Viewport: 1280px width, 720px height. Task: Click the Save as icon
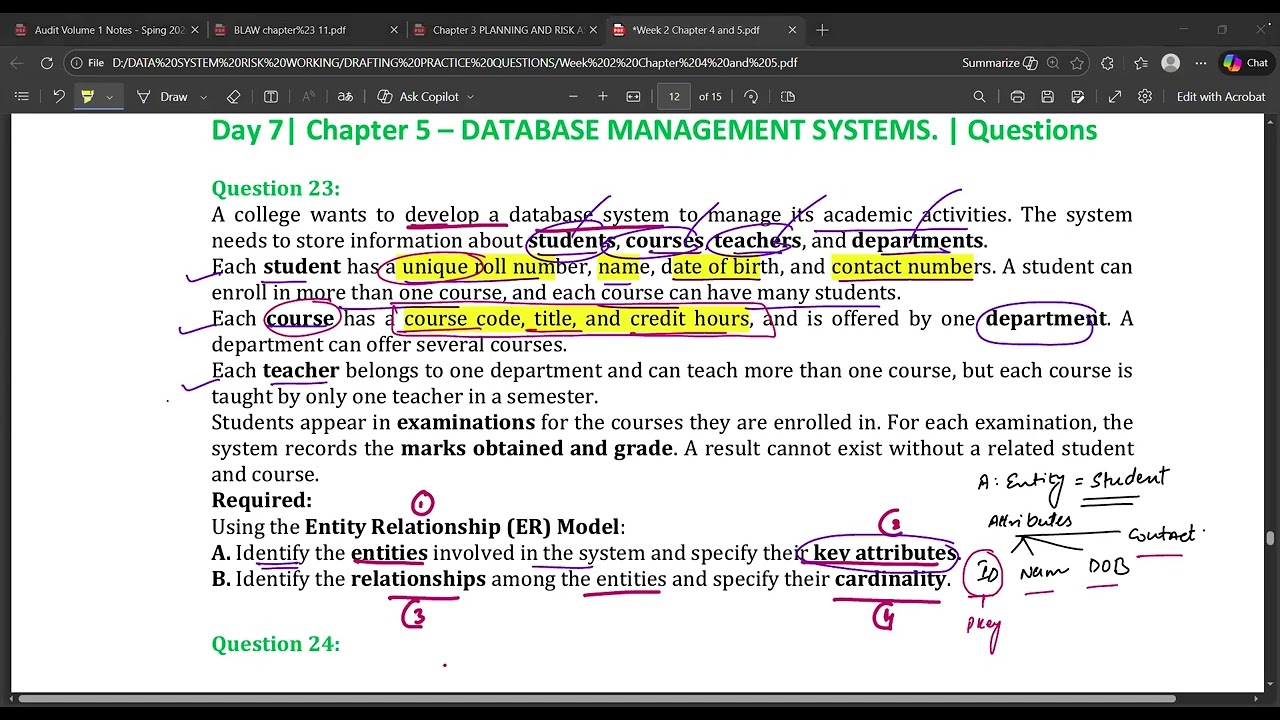1078,97
